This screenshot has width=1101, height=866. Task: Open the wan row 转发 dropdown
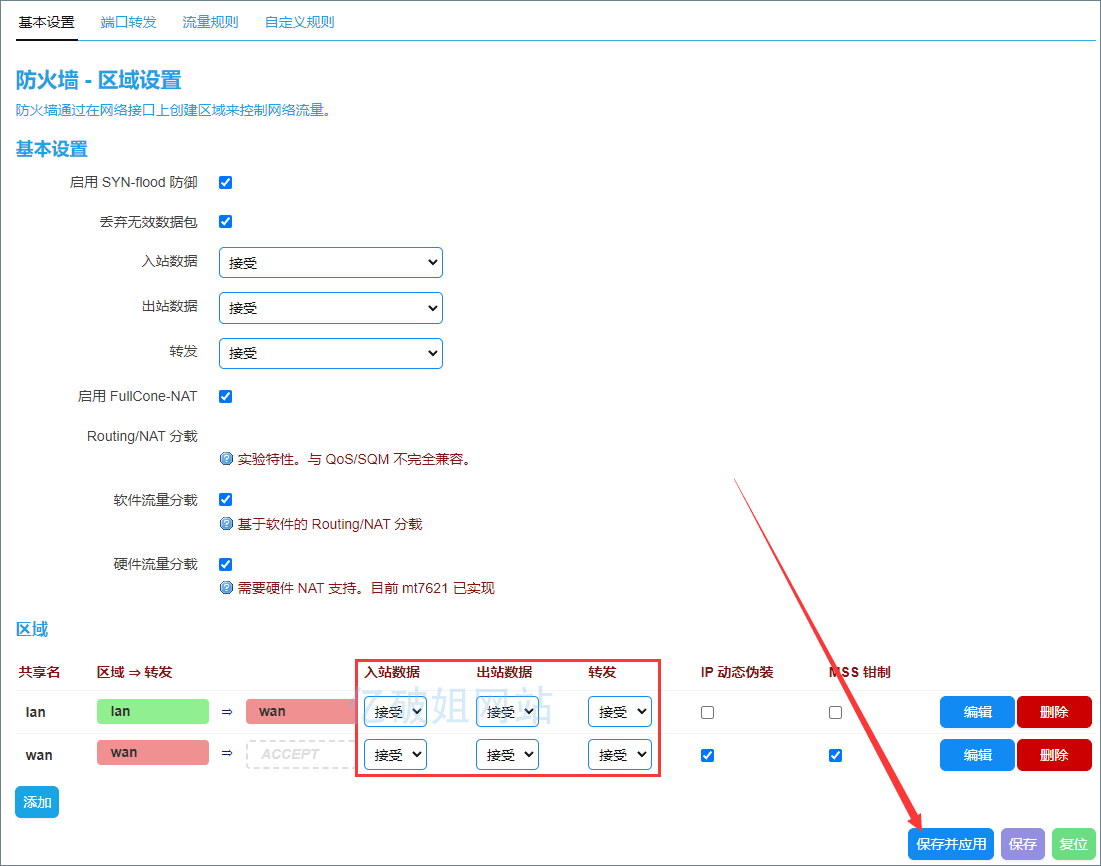(619, 755)
